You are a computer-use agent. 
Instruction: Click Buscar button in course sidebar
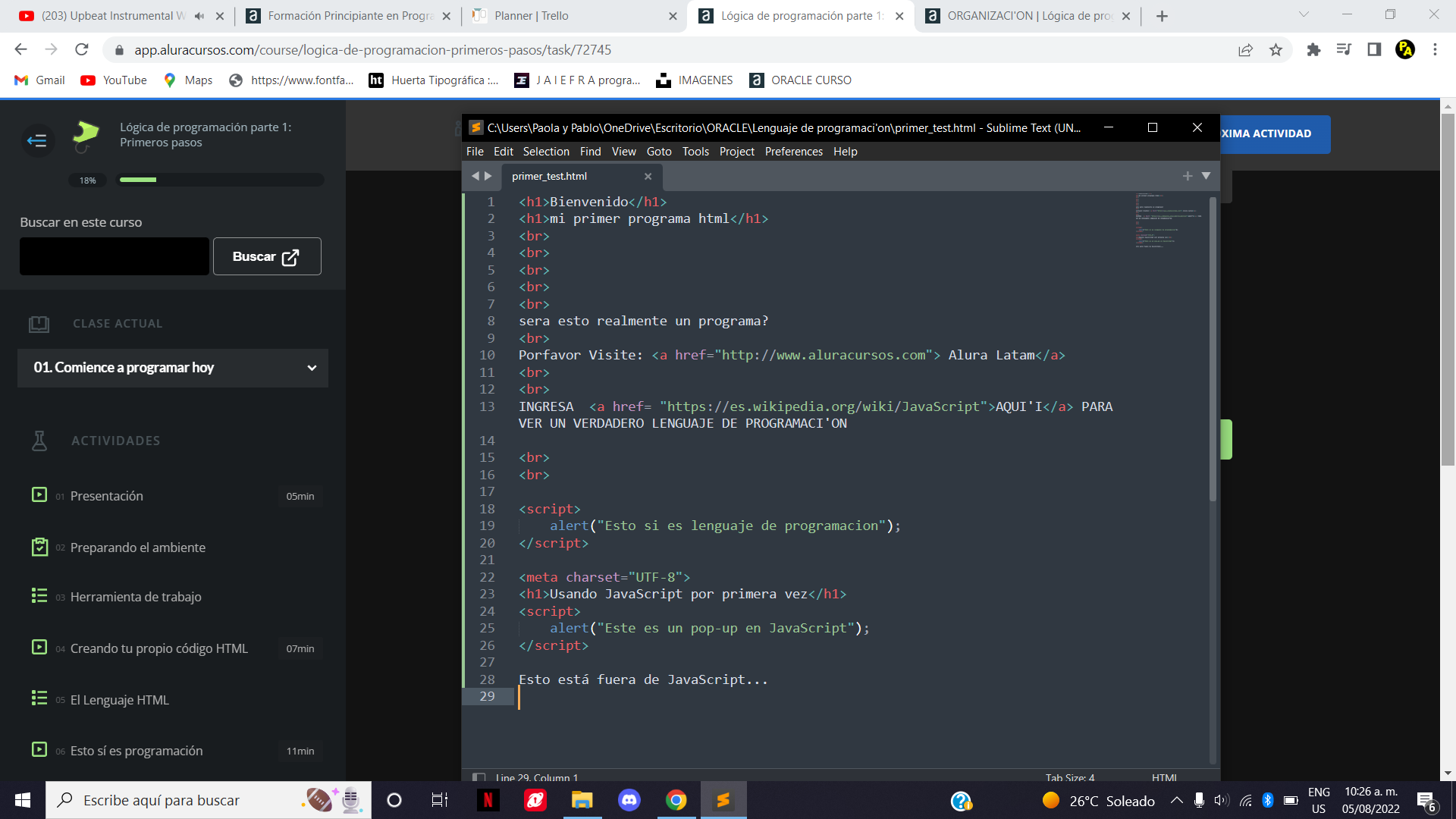coord(267,256)
